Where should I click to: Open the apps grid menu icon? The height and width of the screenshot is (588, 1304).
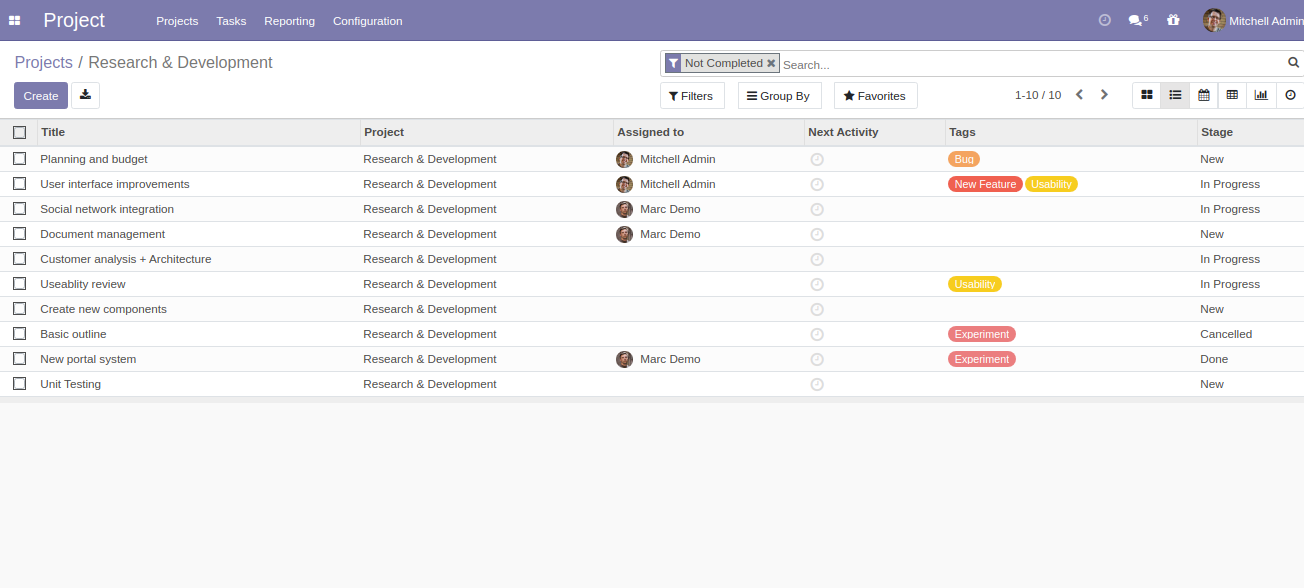click(x=14, y=20)
